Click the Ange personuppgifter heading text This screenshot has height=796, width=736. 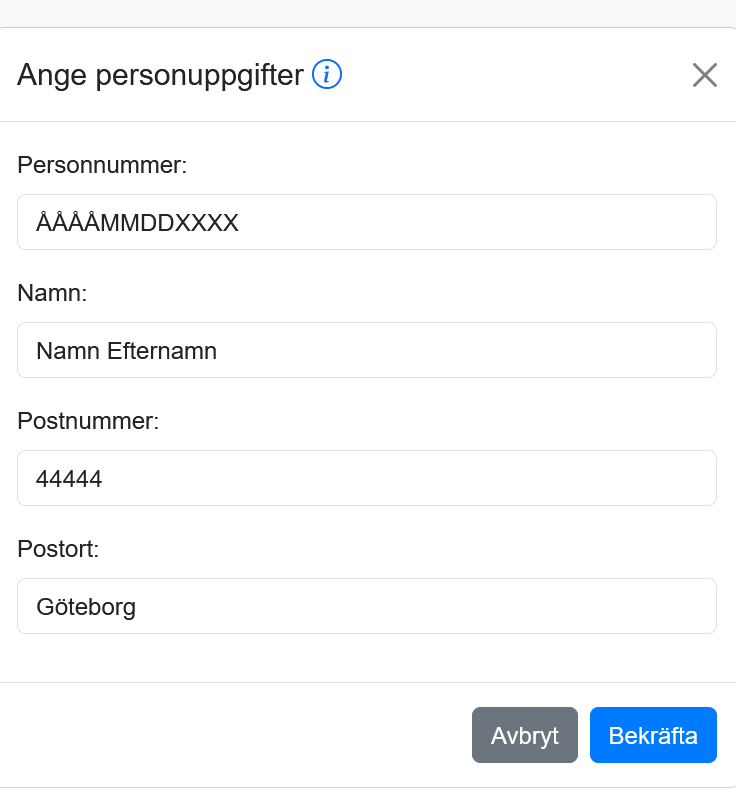tap(160, 75)
